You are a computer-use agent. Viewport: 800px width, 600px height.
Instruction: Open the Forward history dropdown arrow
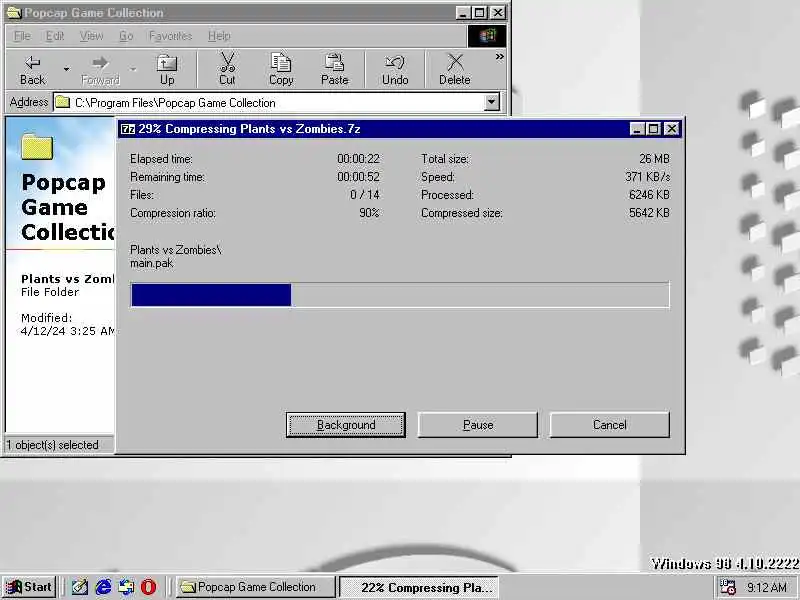tap(133, 69)
